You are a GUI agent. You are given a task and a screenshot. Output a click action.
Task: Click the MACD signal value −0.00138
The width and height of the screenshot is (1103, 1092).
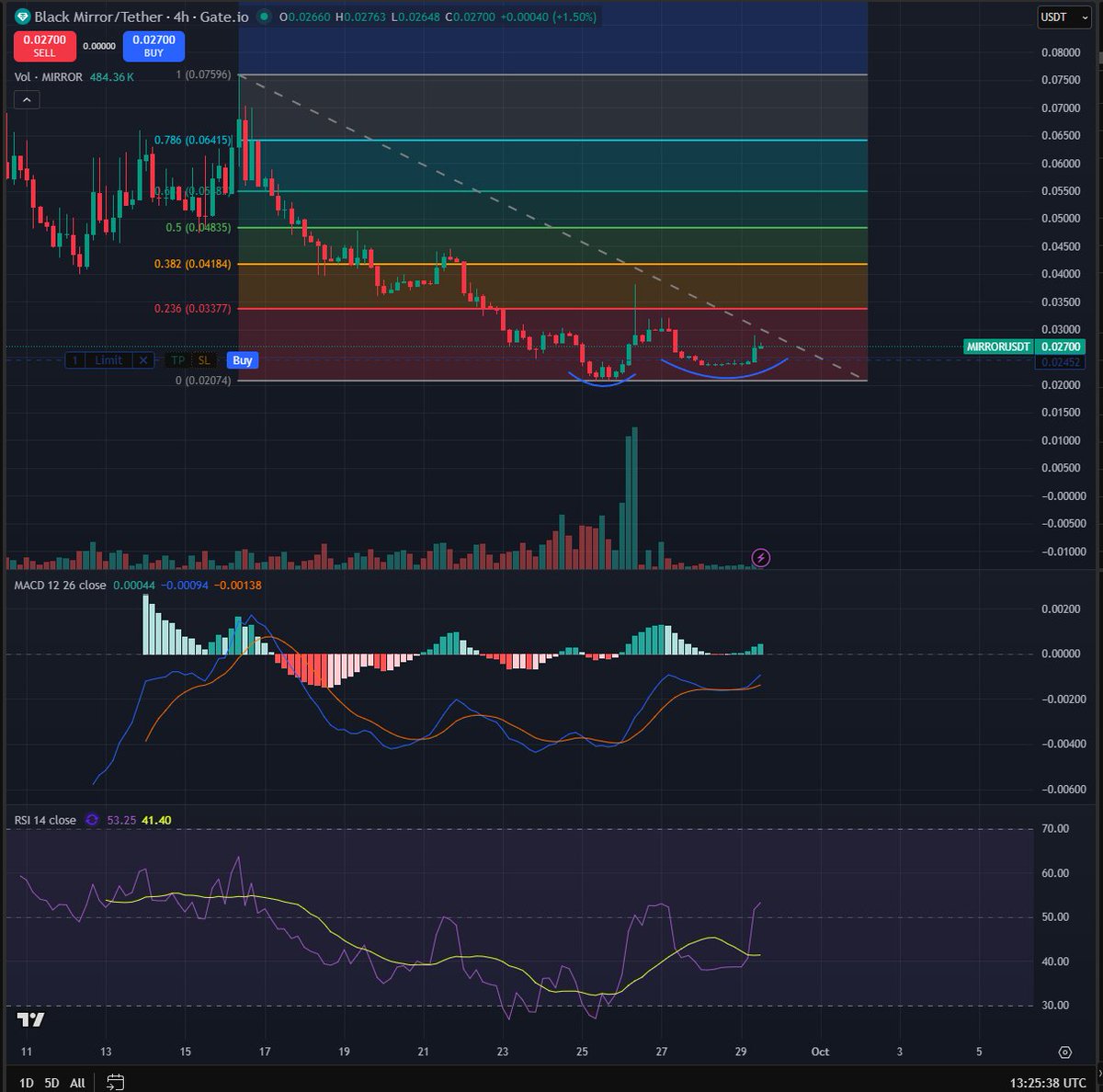[238, 586]
